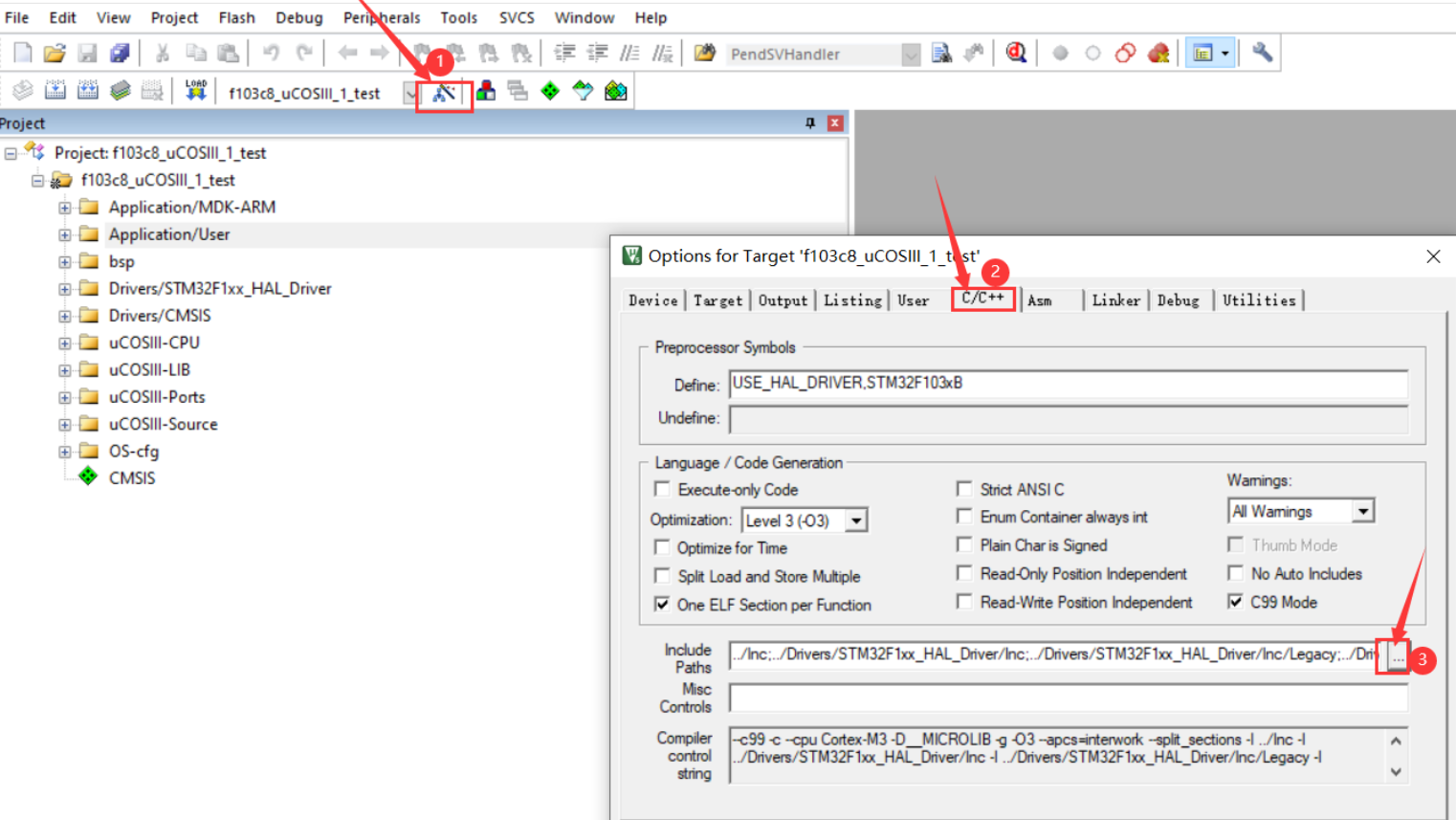The image size is (1456, 820).
Task: Open the f103c8_uCOSIII_1_test target dropdown
Action: tap(410, 93)
